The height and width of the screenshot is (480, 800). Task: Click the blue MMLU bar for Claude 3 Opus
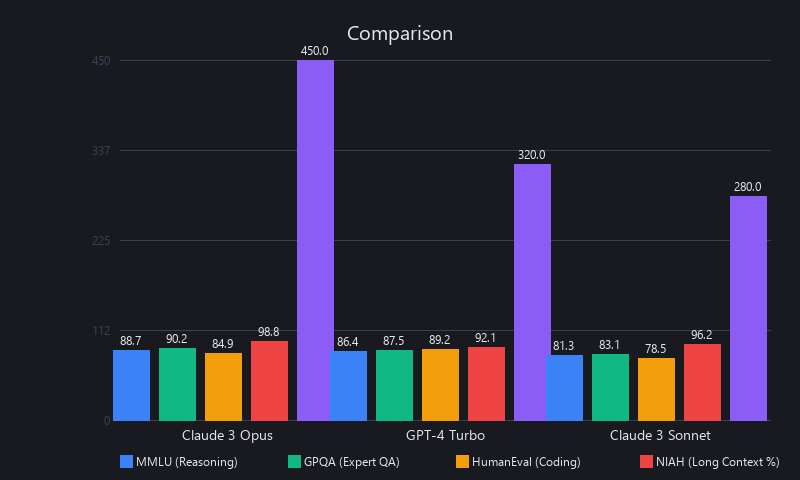(x=132, y=385)
